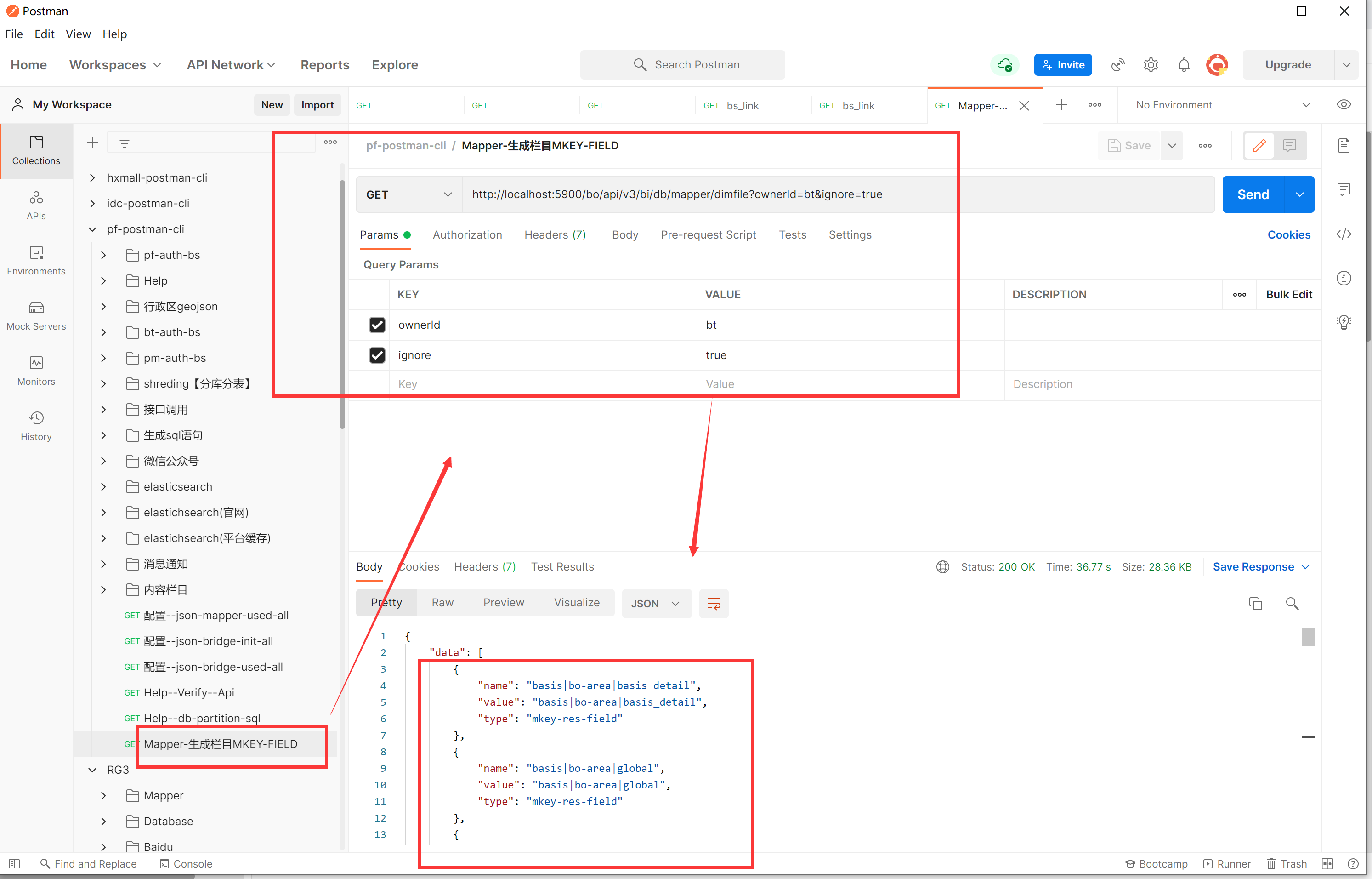Open the code snippet icon on right sidebar
The width and height of the screenshot is (1372, 879).
pyautogui.click(x=1344, y=234)
